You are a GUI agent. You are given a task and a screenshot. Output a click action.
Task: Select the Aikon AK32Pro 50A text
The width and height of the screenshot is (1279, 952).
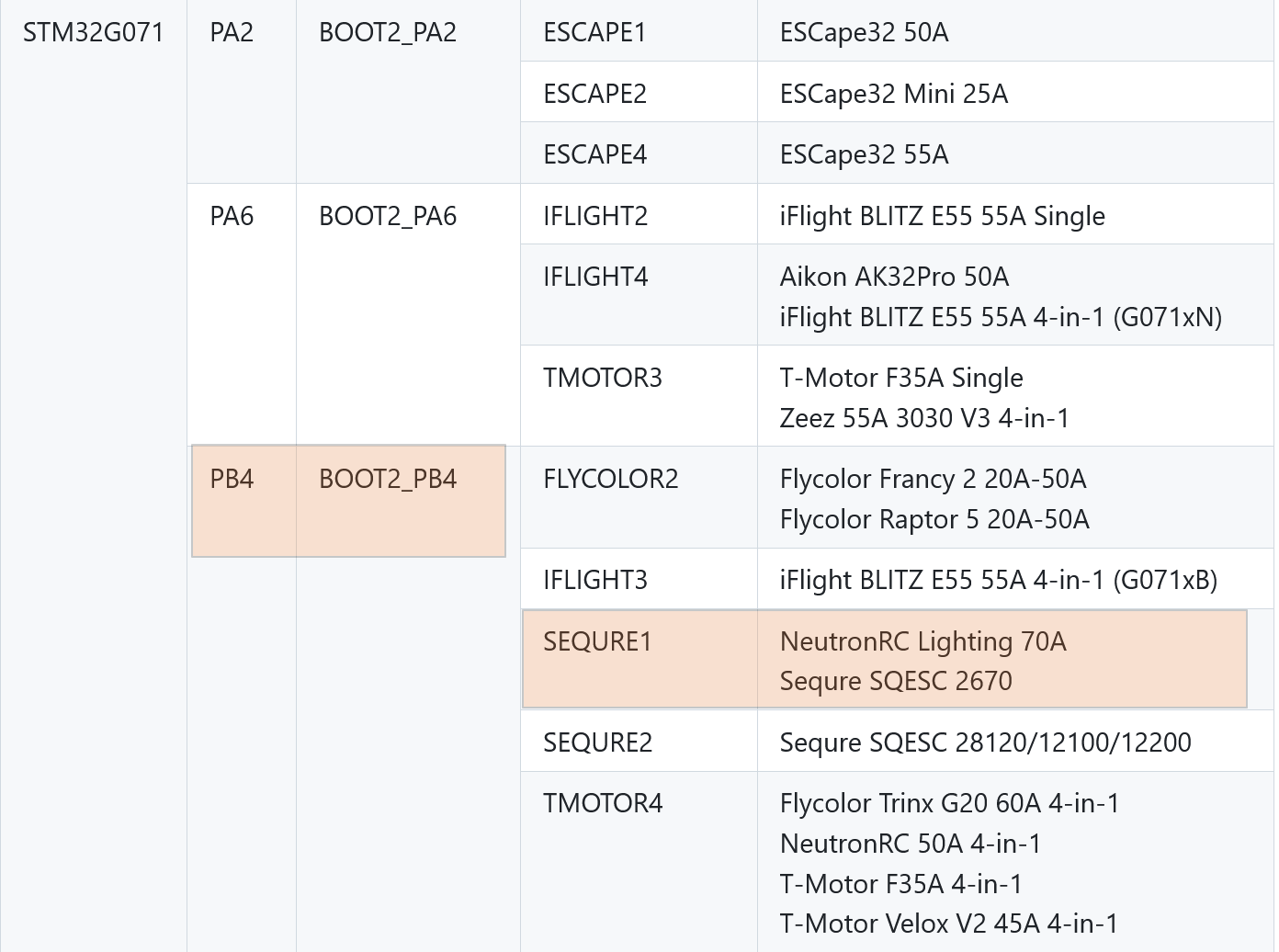coord(894,277)
